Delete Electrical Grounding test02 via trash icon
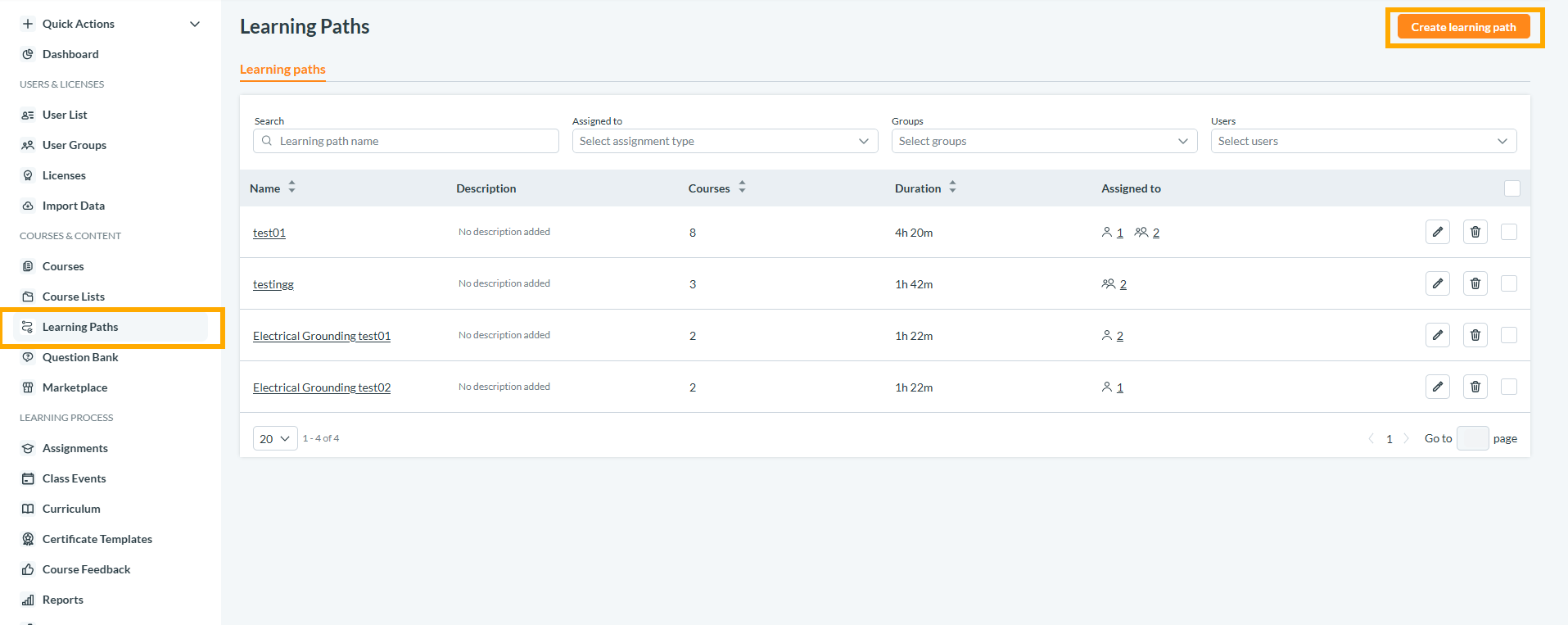 [1475, 387]
